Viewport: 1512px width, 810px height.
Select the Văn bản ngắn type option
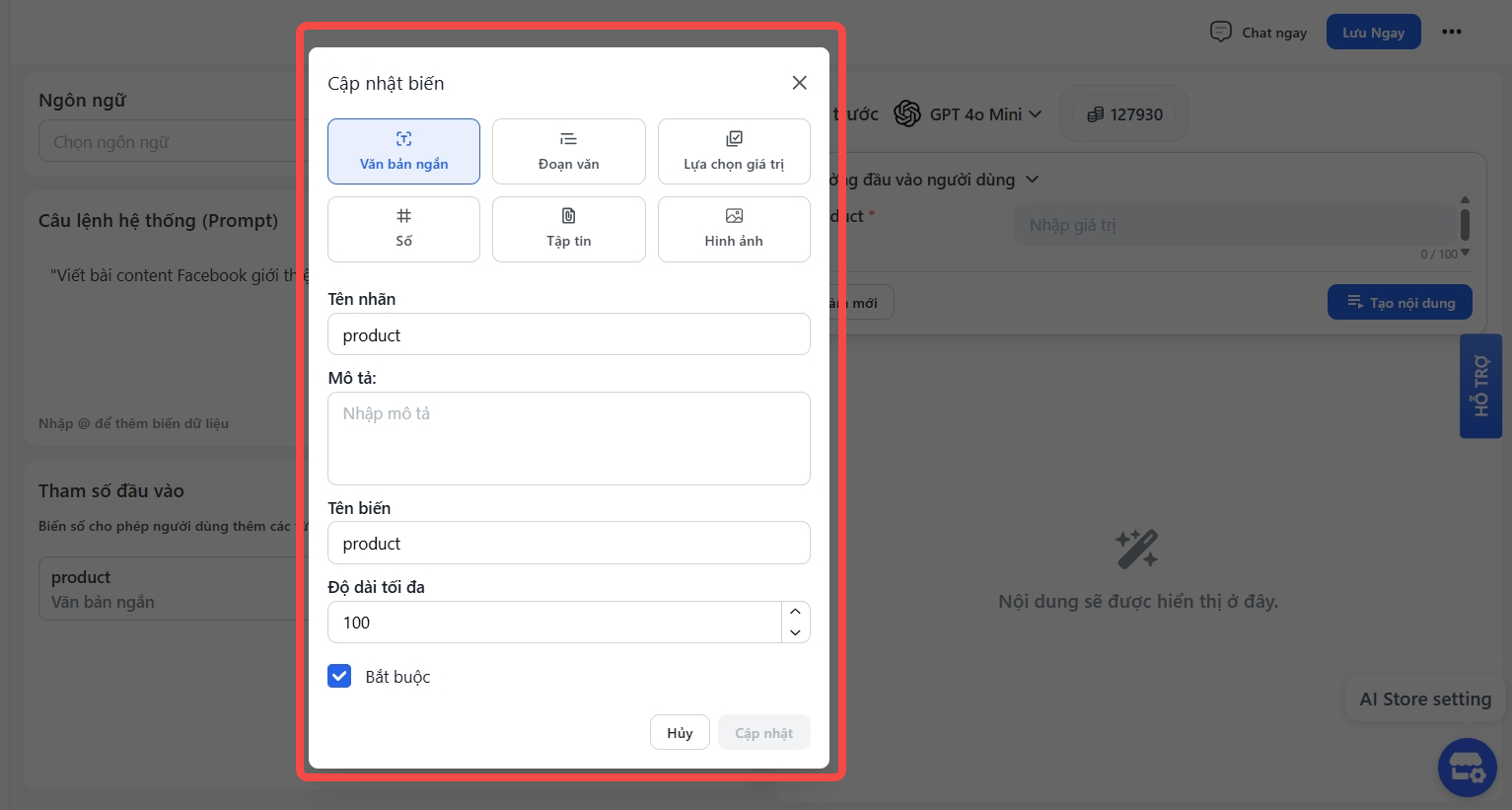(403, 151)
